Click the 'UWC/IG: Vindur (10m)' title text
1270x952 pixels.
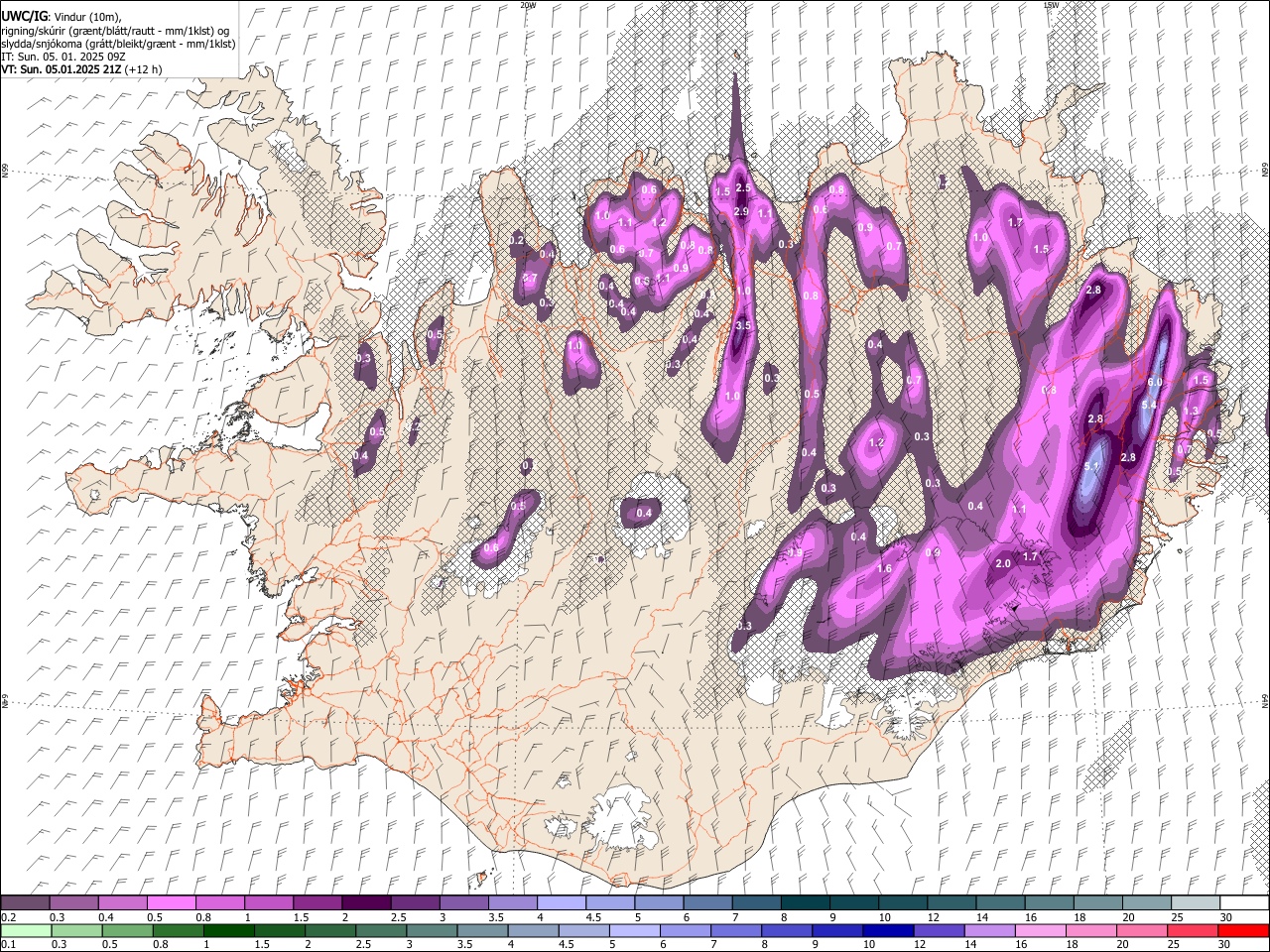click(61, 17)
